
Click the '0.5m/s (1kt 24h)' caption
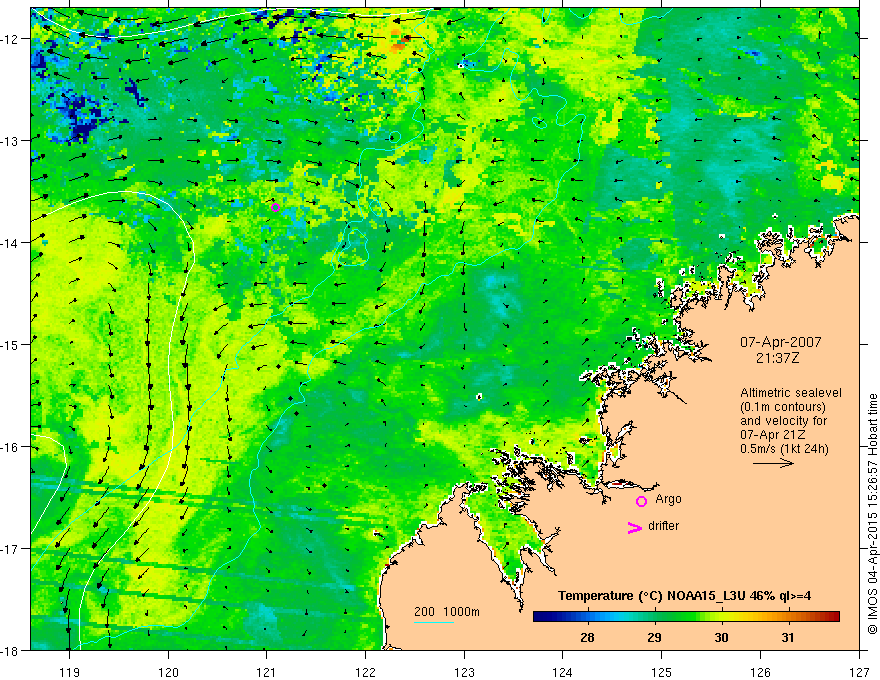click(784, 449)
